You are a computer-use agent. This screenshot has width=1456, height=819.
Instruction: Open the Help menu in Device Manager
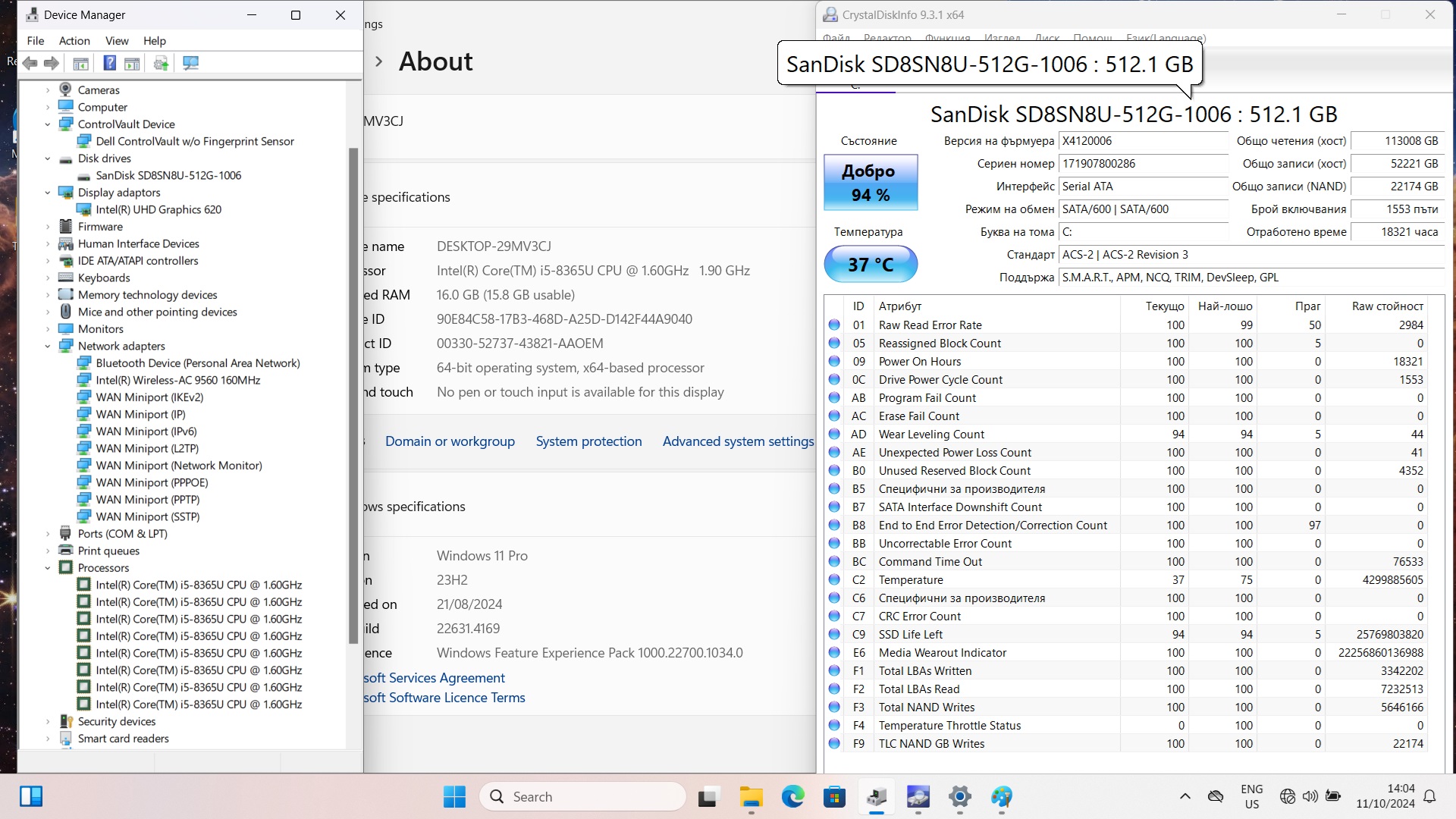[155, 41]
